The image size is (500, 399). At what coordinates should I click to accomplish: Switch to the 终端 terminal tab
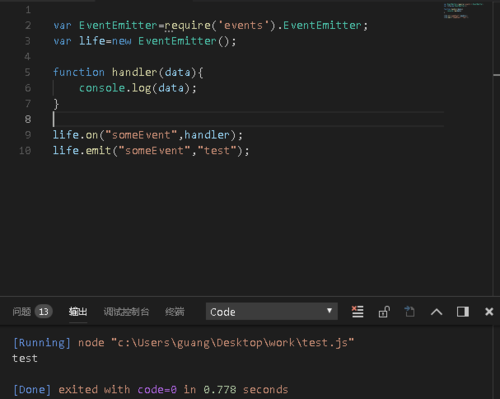coord(175,312)
